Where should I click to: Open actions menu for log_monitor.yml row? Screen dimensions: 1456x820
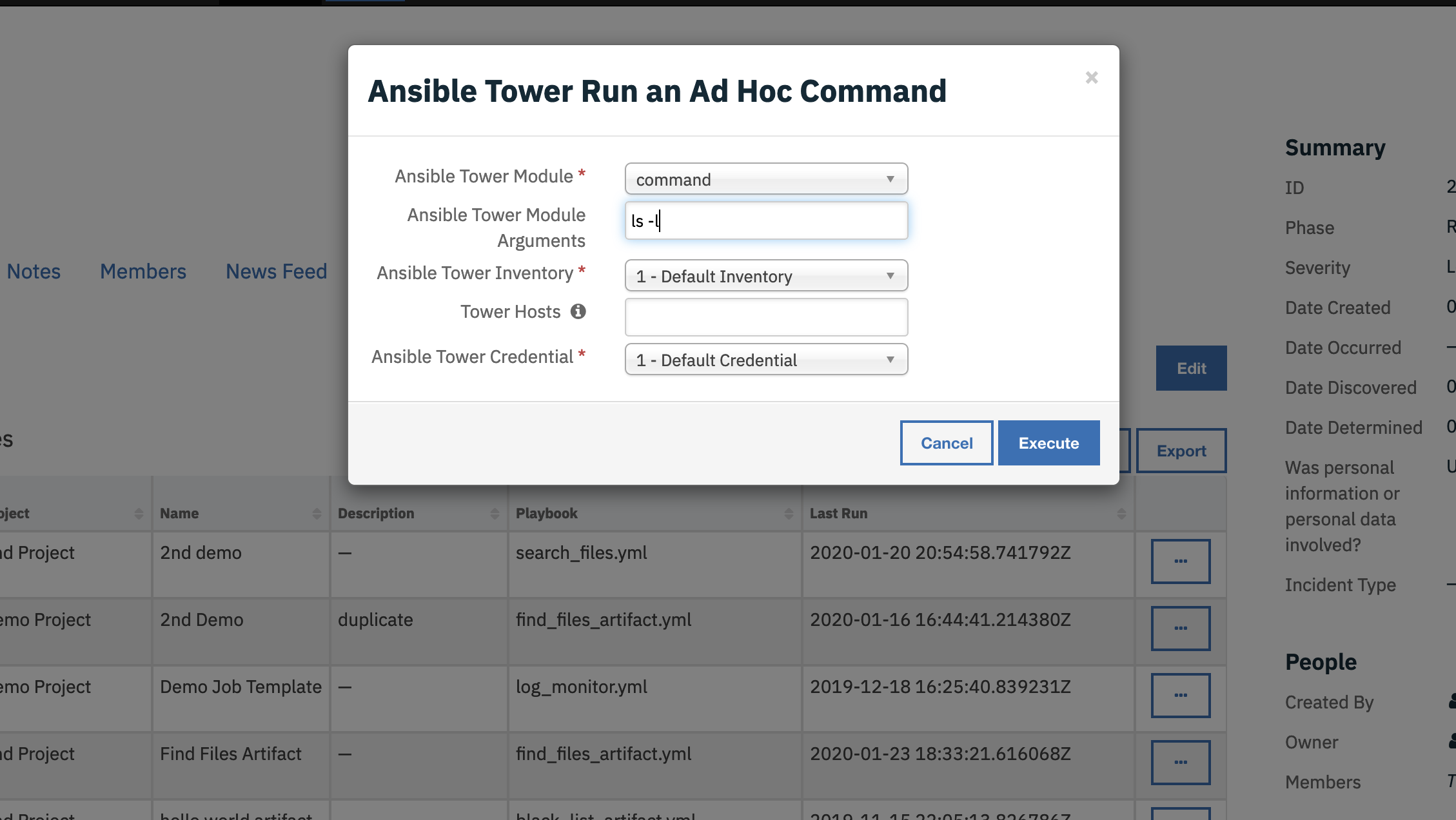1181,696
